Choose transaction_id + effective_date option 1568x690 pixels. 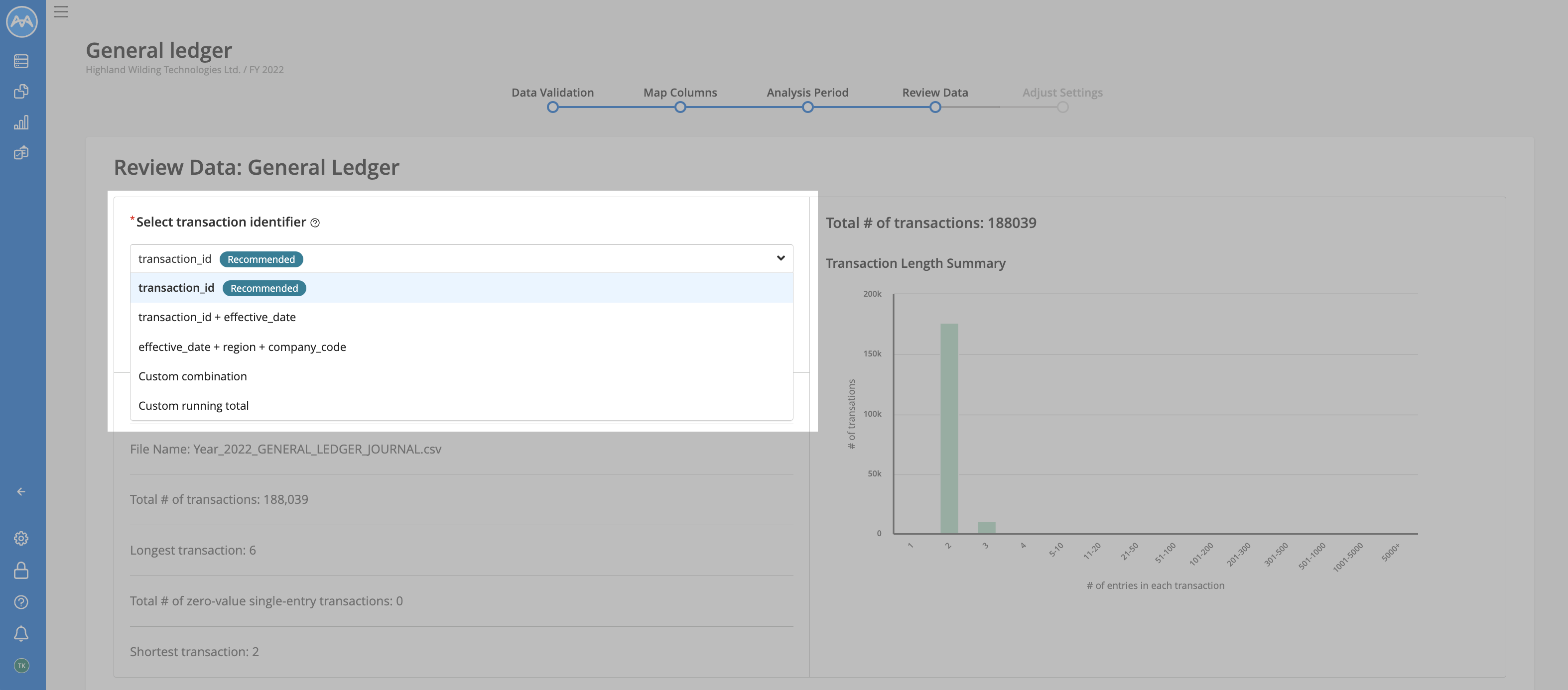461,317
